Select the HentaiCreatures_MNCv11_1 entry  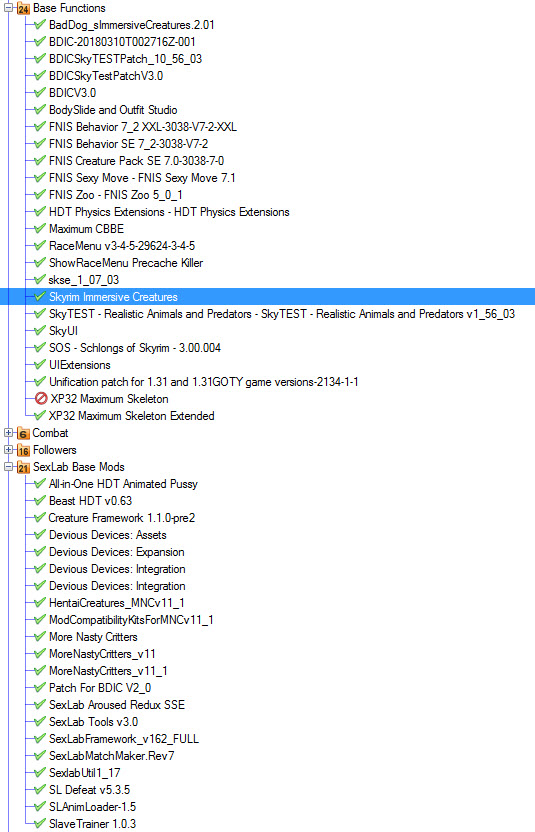[117, 603]
